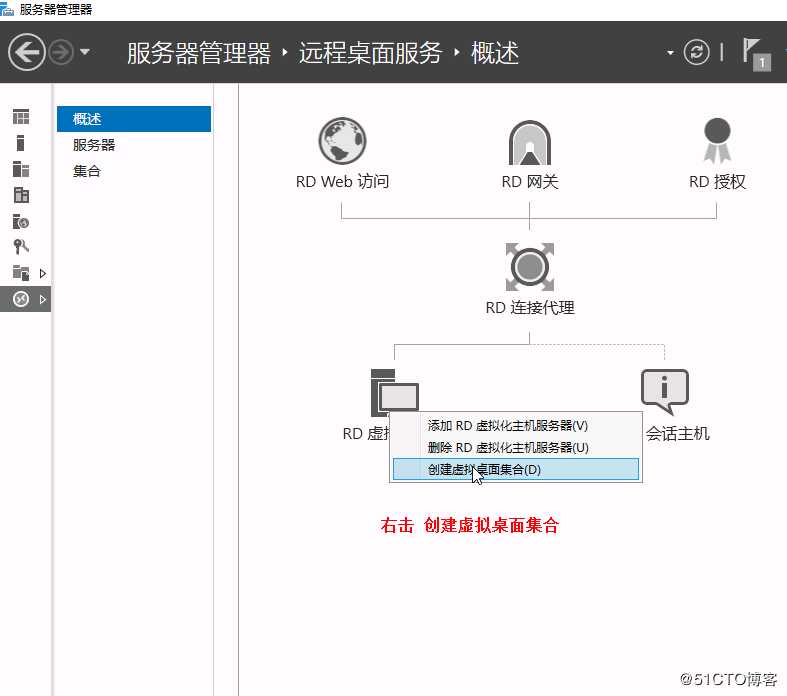Open the sidebar server icon with round badge
Image resolution: width=787 pixels, height=696 pixels.
pyautogui.click(x=21, y=221)
